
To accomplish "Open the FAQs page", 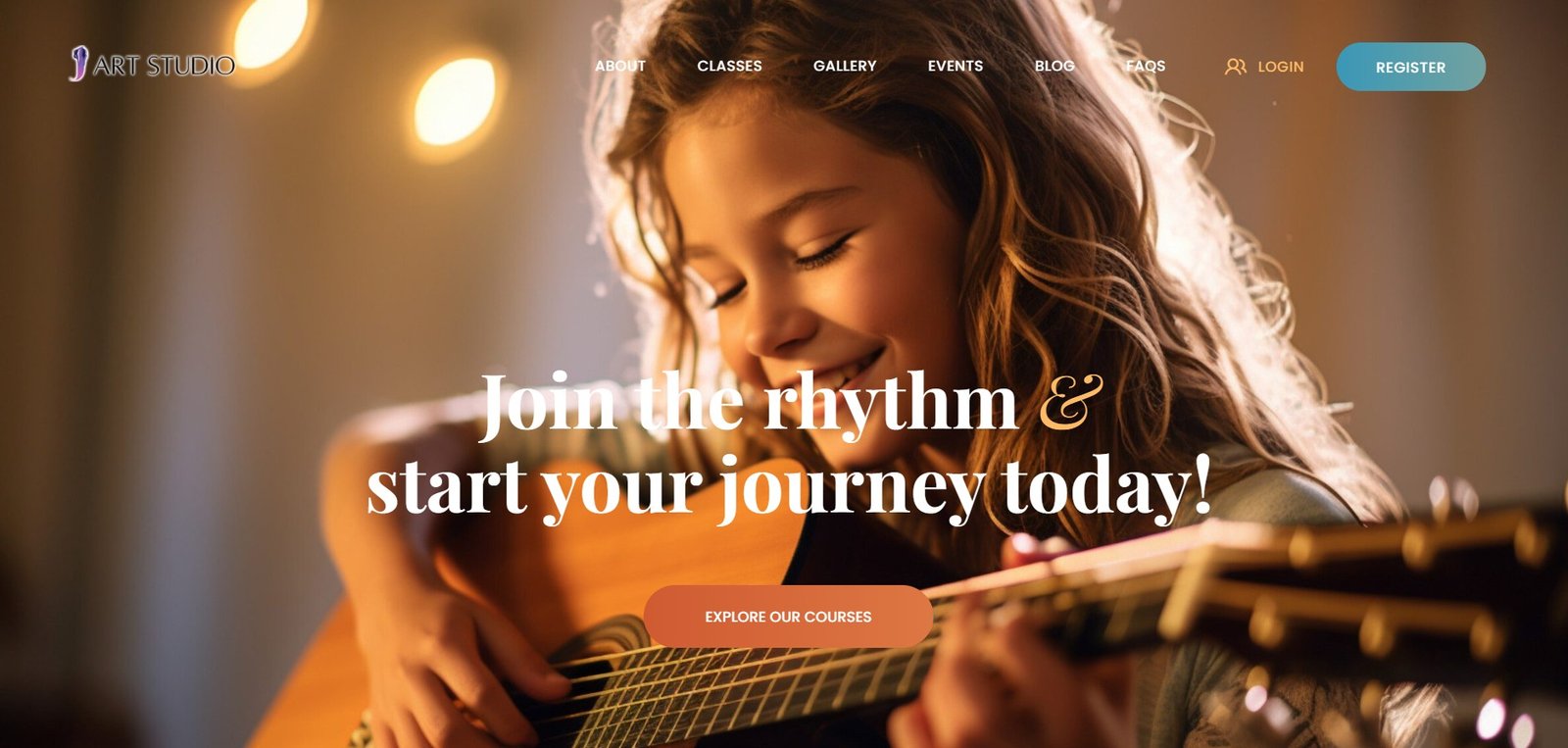I will click(1146, 66).
